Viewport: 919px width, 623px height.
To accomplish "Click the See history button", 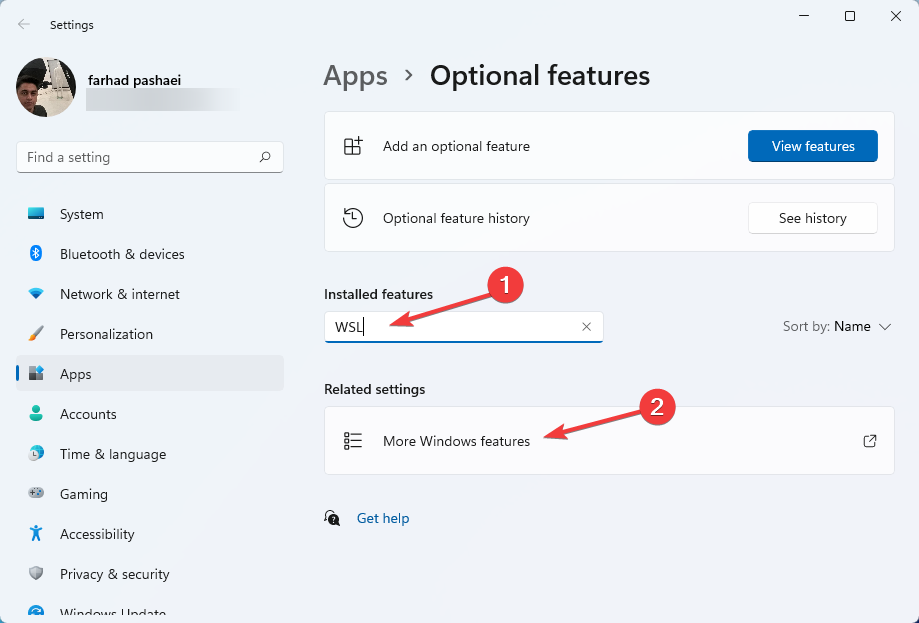I will (812, 218).
